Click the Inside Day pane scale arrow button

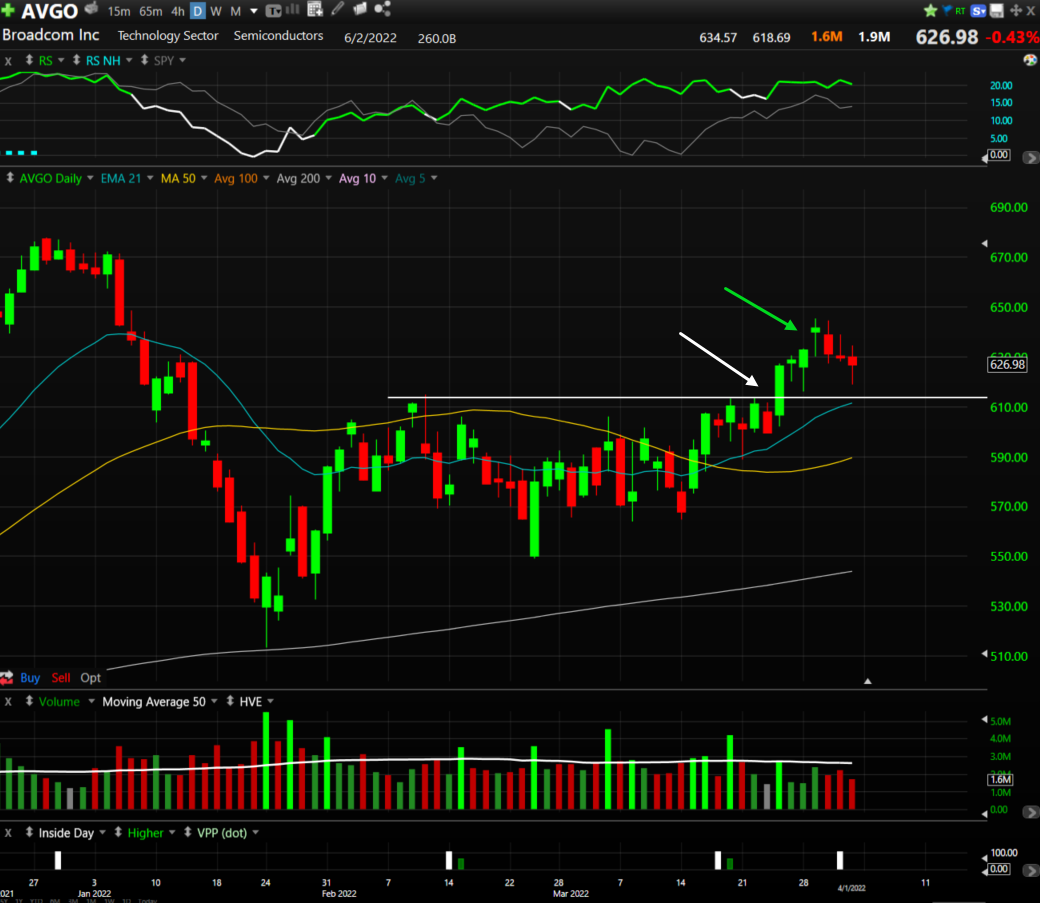tap(1030, 869)
